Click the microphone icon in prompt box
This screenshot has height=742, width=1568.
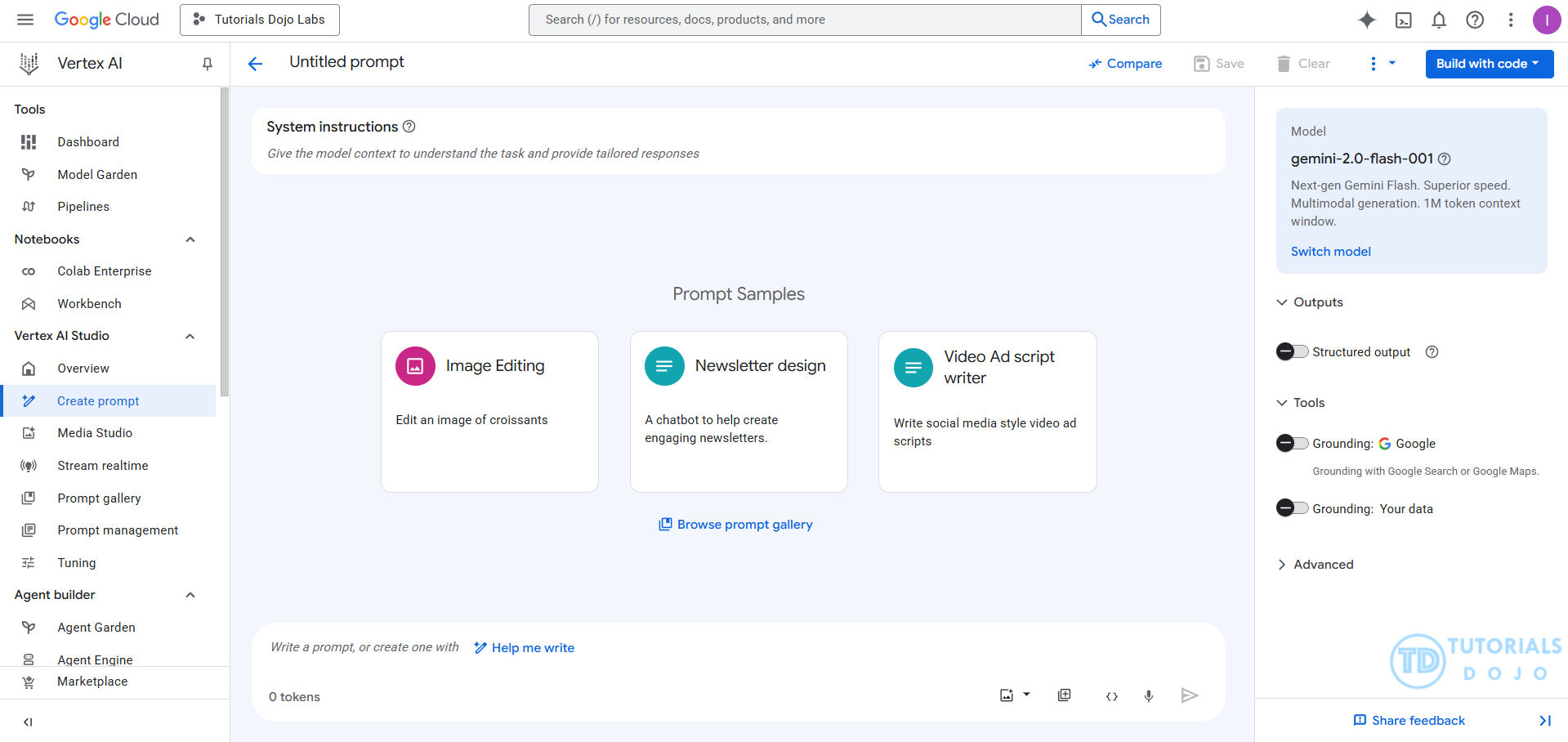(1148, 695)
